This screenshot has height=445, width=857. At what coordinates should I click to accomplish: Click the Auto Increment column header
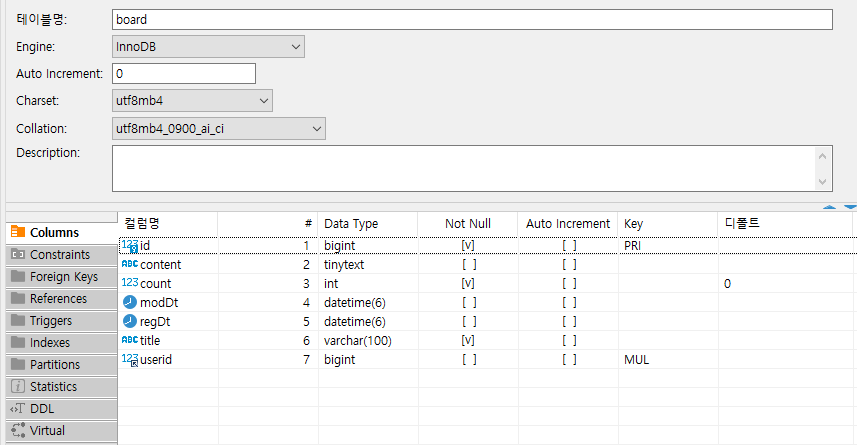click(568, 224)
